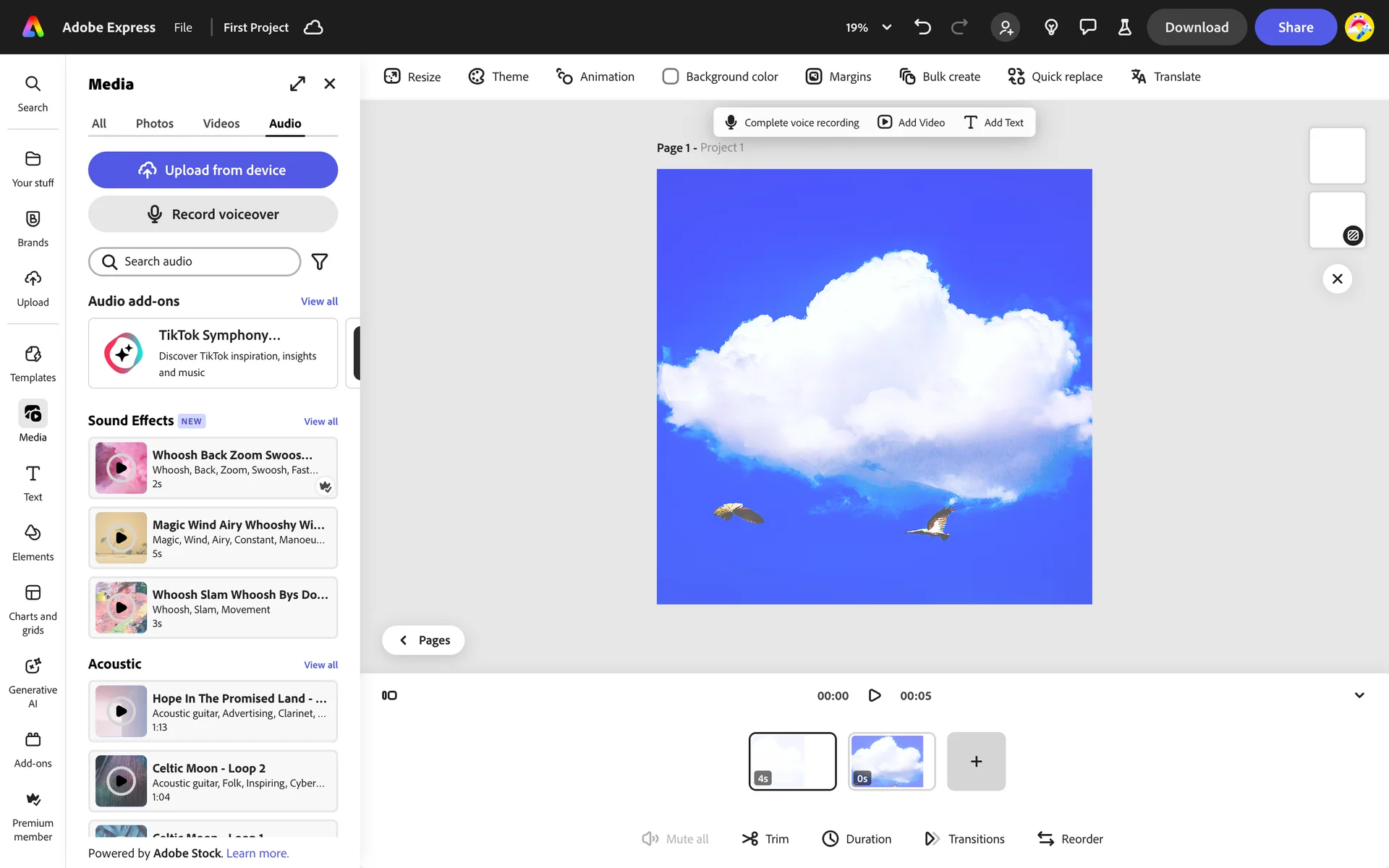
Task: Open the File menu
Action: [x=183, y=27]
